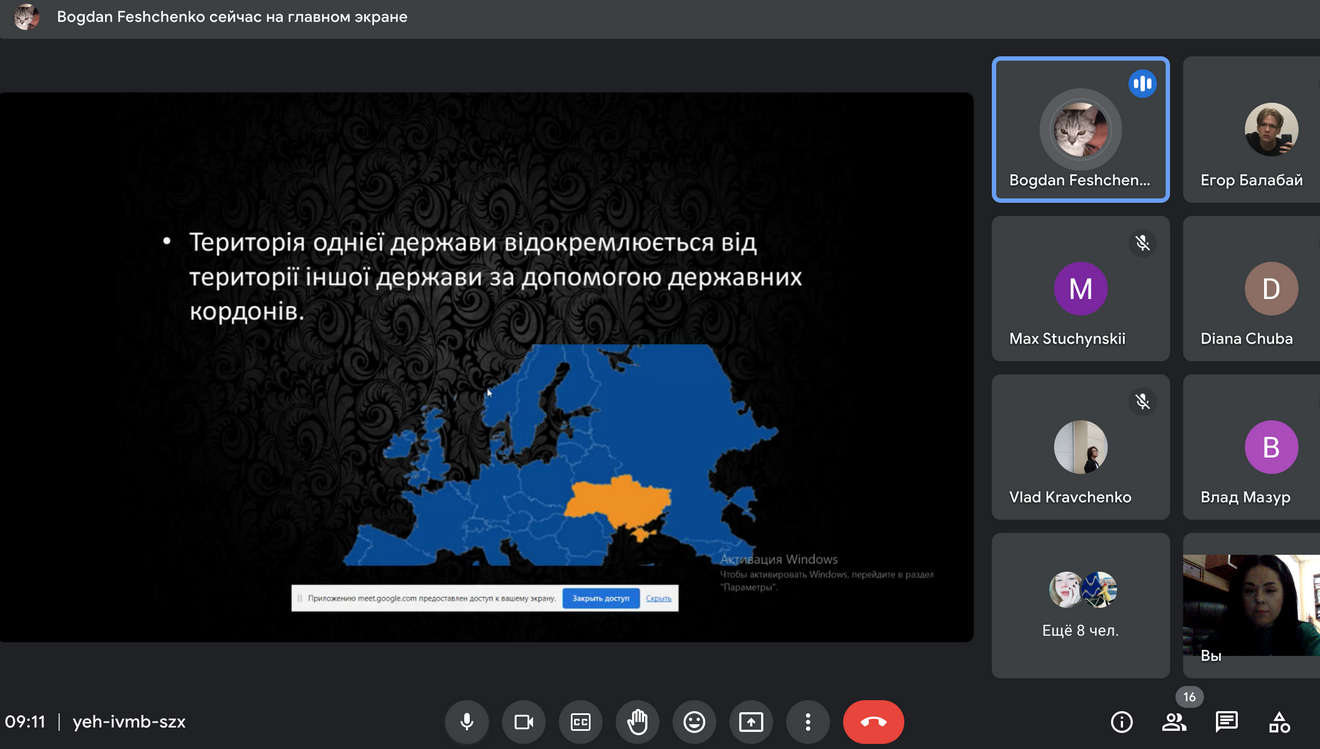Click Diana Chuba's participant tile

pyautogui.click(x=1252, y=289)
